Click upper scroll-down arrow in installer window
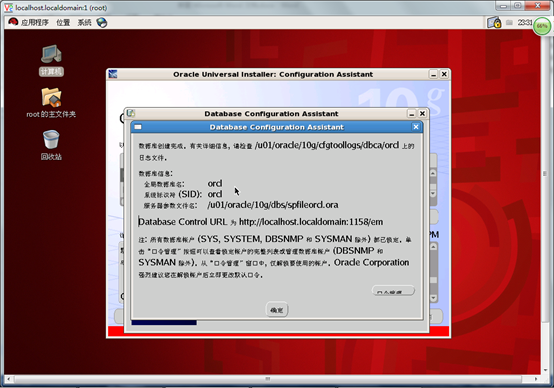 click(433, 194)
